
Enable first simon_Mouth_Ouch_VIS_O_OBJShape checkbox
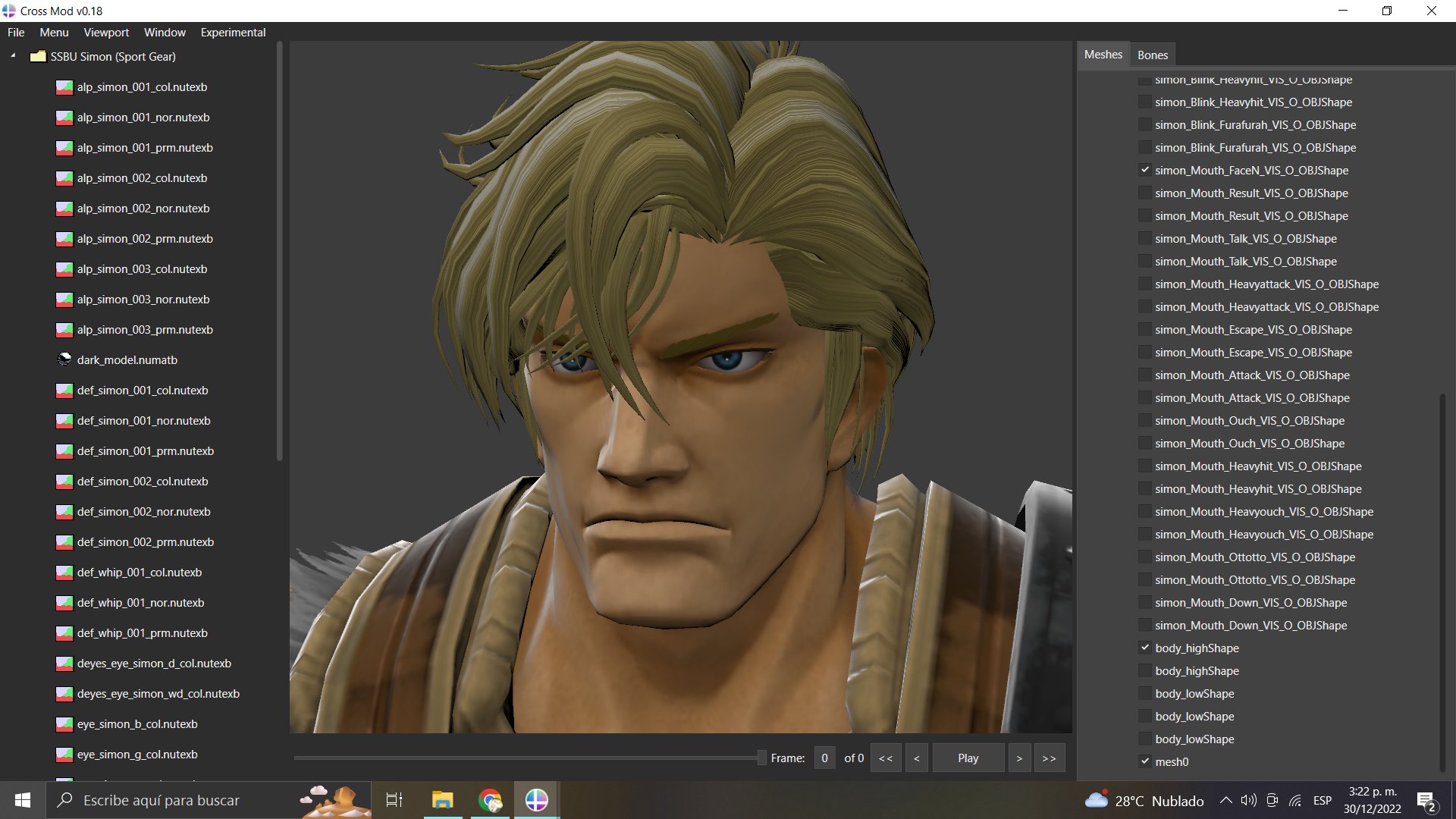[x=1145, y=421]
